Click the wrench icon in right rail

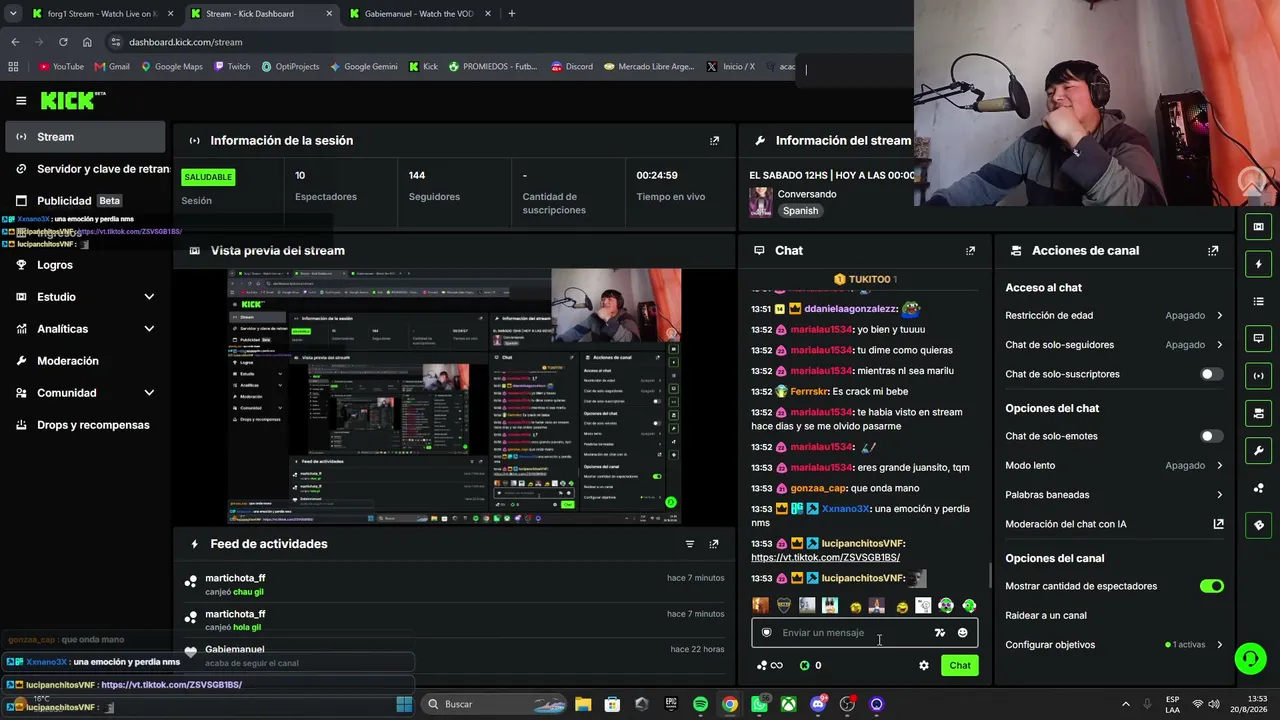pyautogui.click(x=1258, y=450)
